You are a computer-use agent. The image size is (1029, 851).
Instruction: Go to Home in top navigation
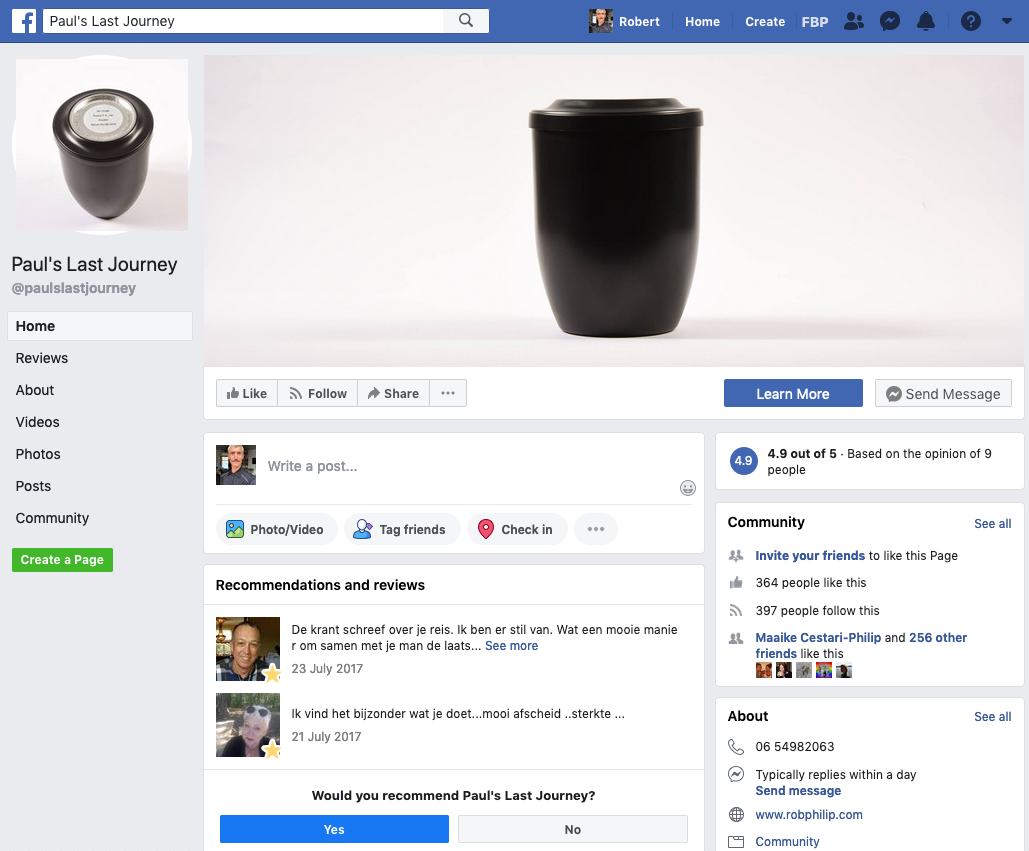702,22
